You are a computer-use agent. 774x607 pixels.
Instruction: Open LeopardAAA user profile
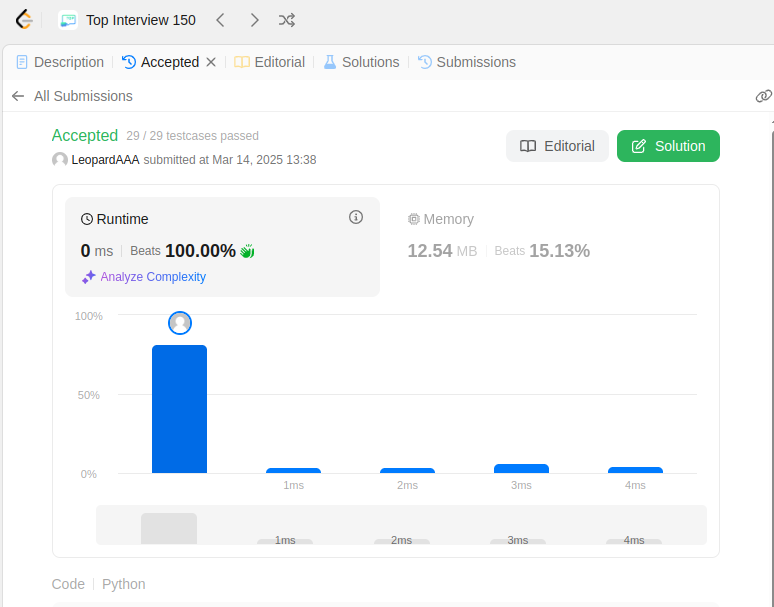click(x=105, y=160)
